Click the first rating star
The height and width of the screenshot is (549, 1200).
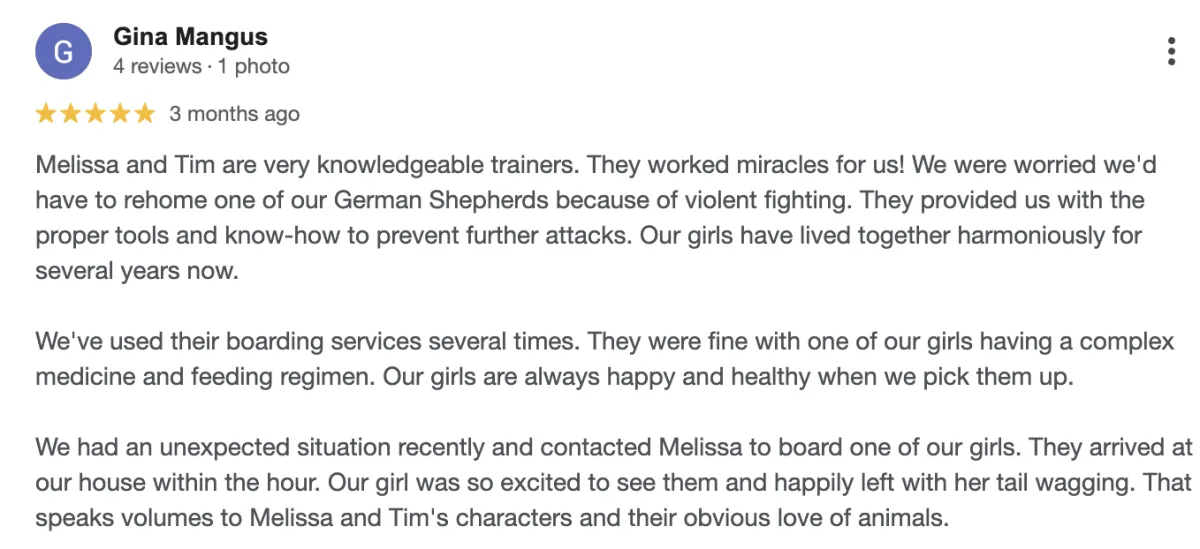click(x=46, y=114)
